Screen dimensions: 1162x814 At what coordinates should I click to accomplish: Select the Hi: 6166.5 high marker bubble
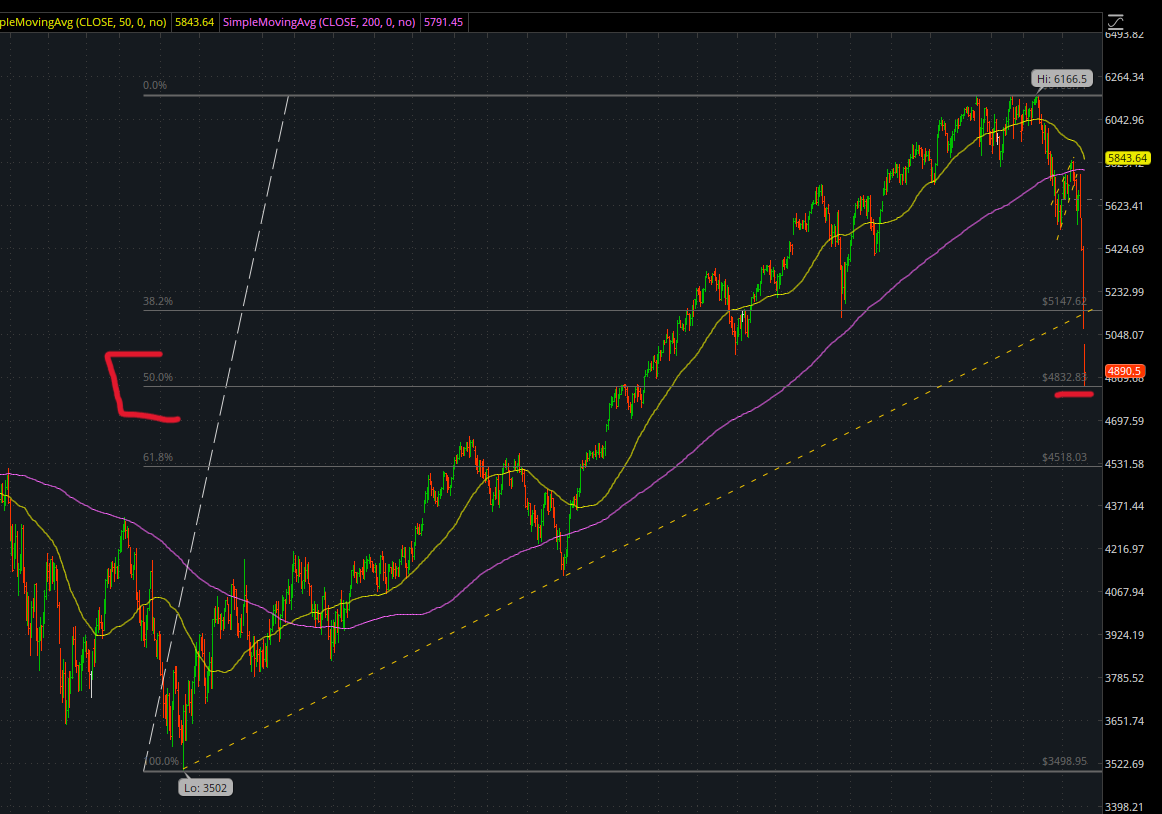coord(1062,77)
